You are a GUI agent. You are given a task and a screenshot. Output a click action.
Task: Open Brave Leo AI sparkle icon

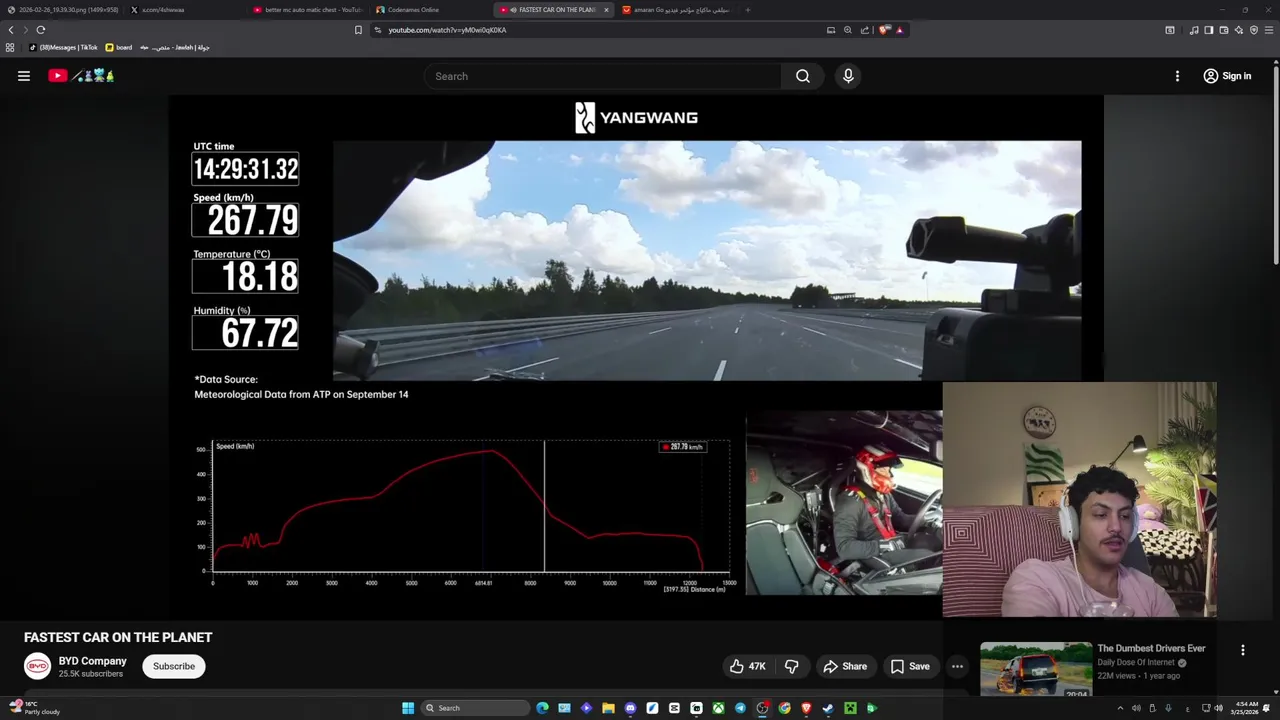tap(1239, 30)
